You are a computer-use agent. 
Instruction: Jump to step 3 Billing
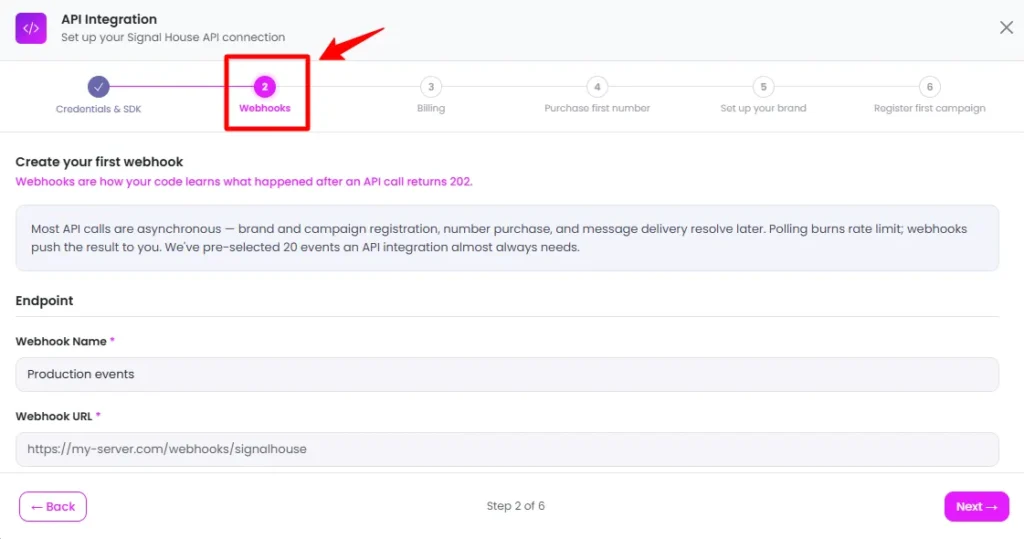pos(431,86)
